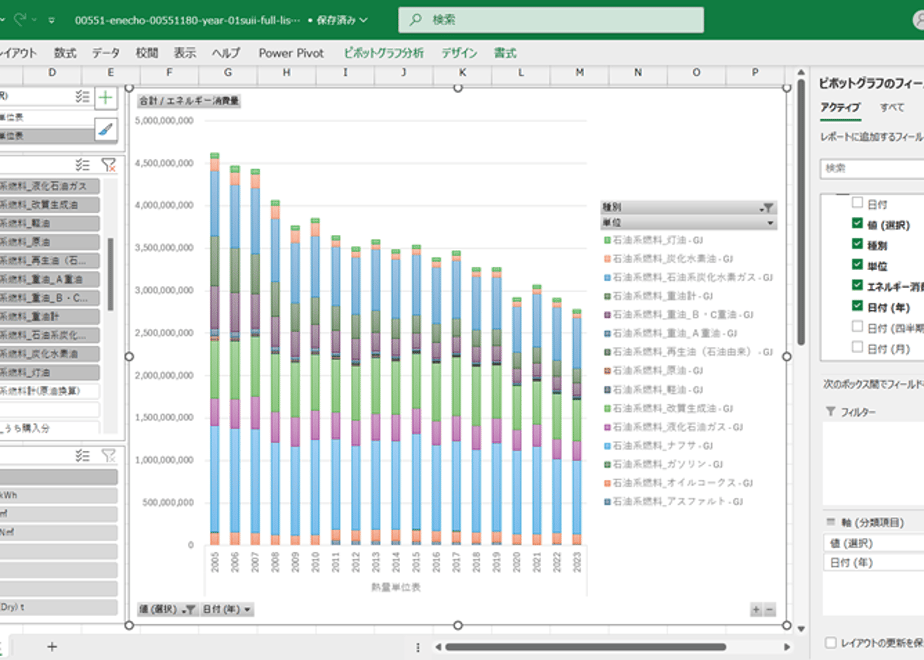Screen dimensions: 924x660
Task: Check the 日付 (四半期) field checkbox
Action: pyautogui.click(x=857, y=326)
